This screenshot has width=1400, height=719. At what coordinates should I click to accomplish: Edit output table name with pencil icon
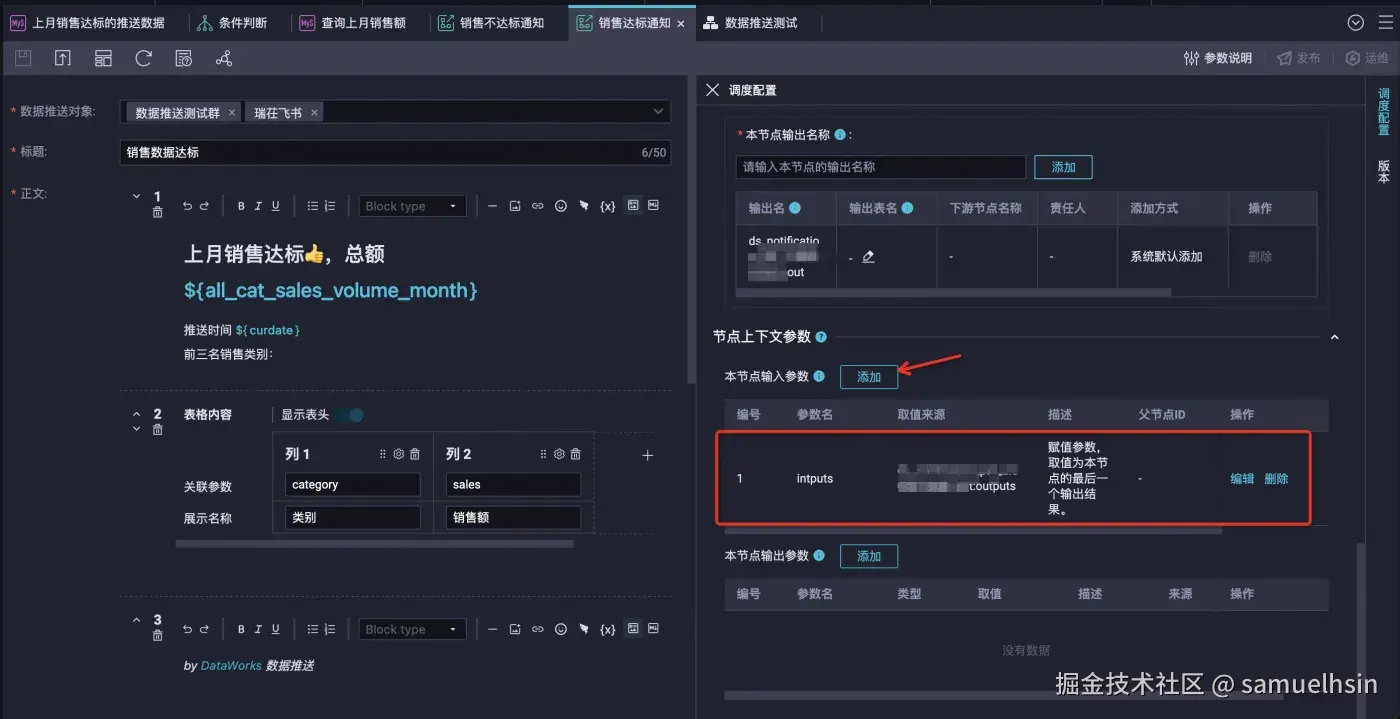pos(868,257)
